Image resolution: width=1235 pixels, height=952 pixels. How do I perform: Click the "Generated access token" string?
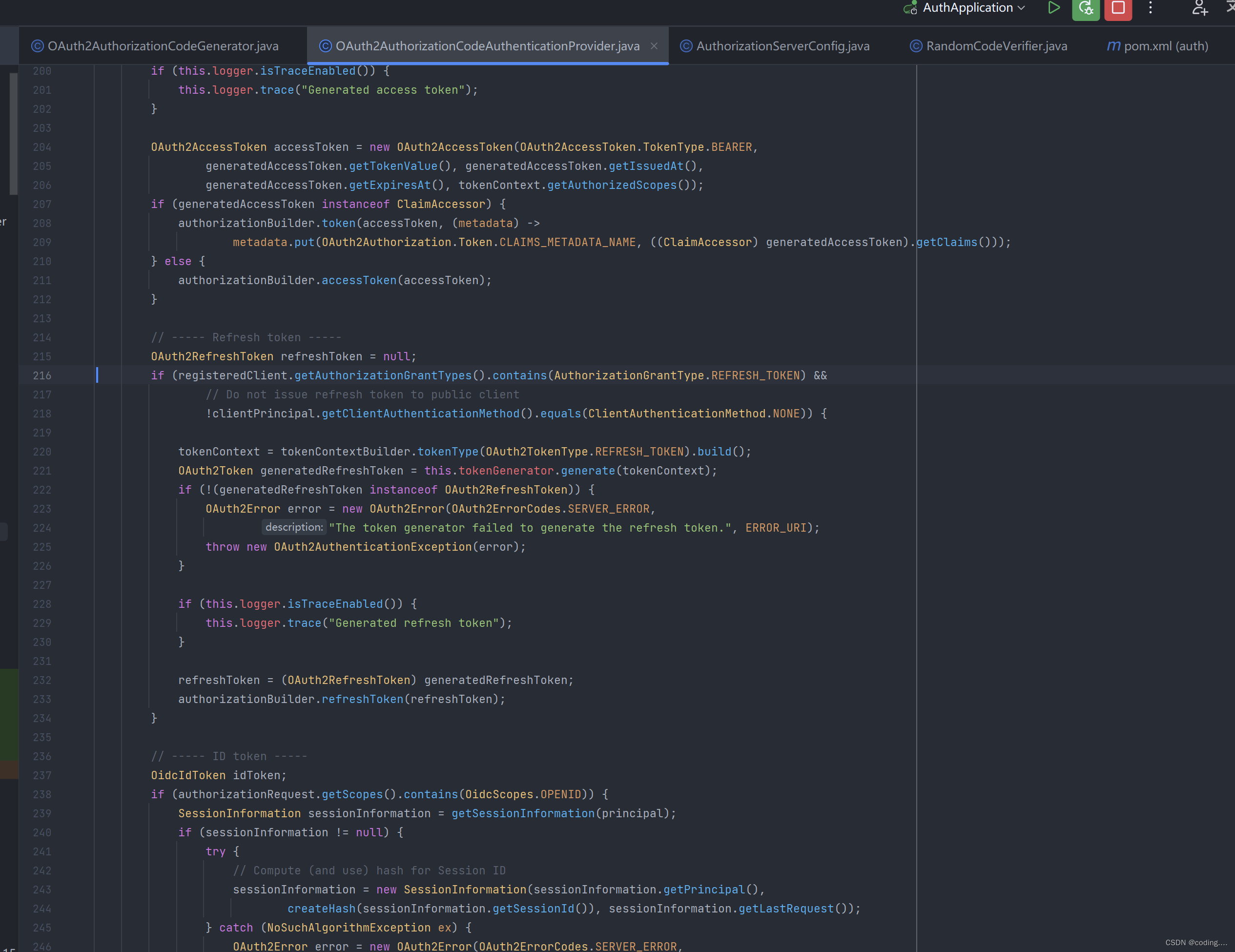pyautogui.click(x=383, y=90)
